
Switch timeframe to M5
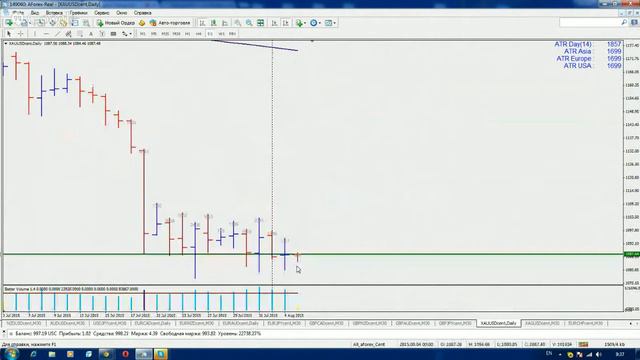click(x=153, y=34)
